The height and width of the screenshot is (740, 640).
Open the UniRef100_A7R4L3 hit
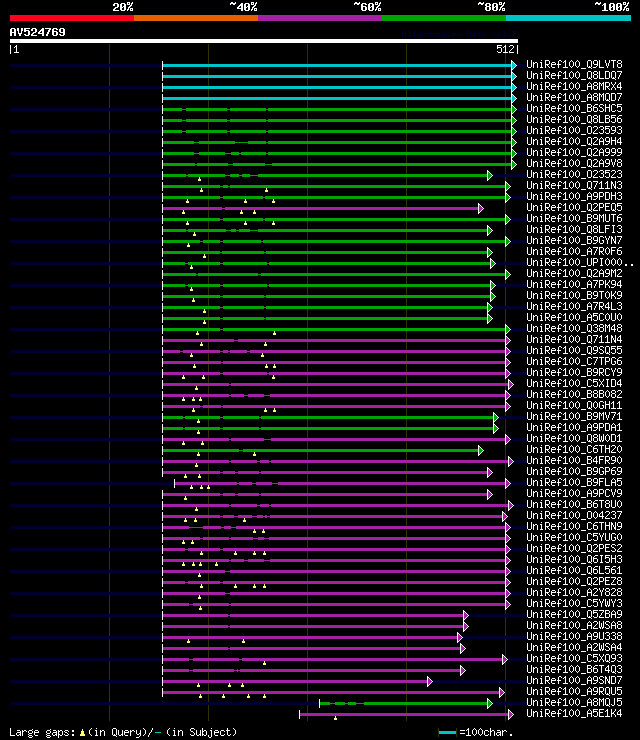(x=574, y=307)
